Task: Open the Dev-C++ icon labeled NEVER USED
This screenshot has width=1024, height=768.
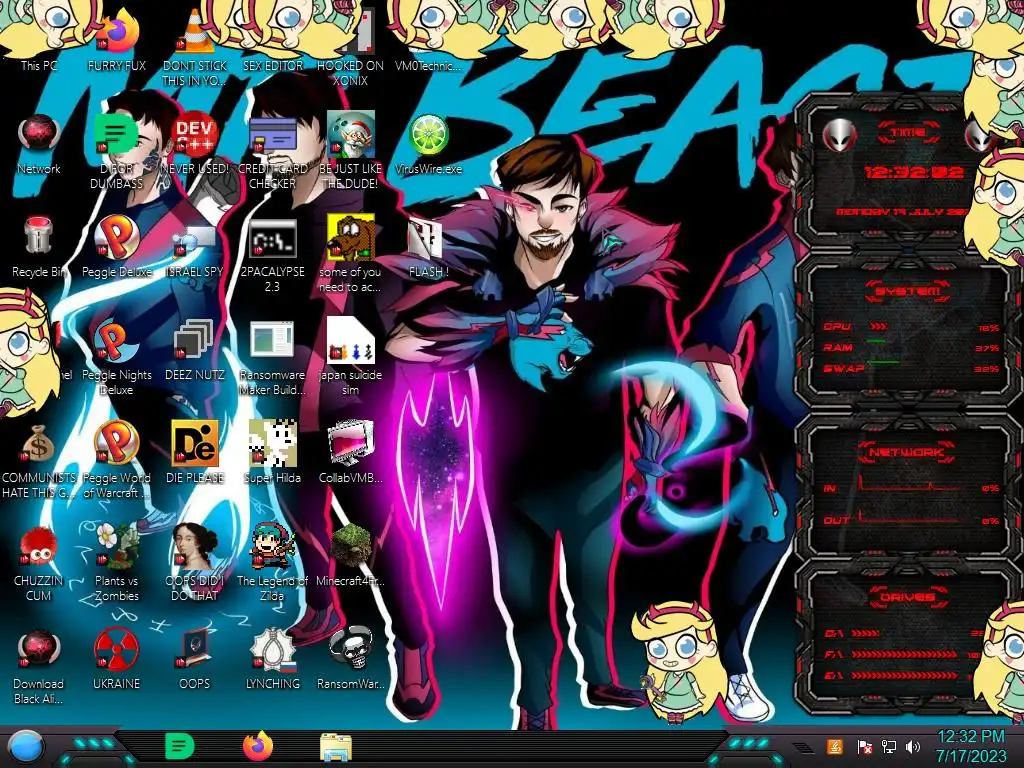Action: click(195, 144)
